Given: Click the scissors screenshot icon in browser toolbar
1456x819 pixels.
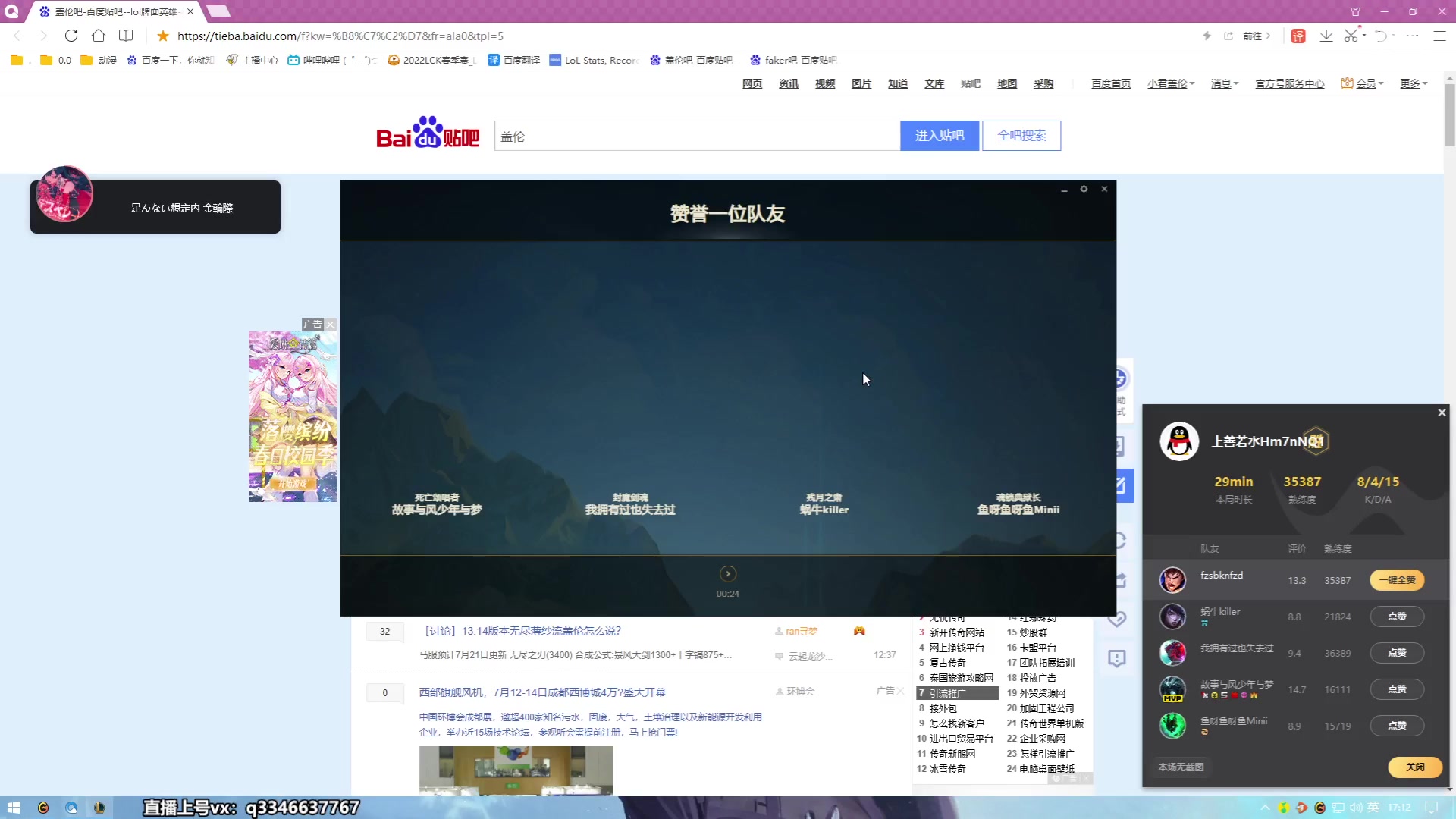Looking at the screenshot, I should (1352, 36).
